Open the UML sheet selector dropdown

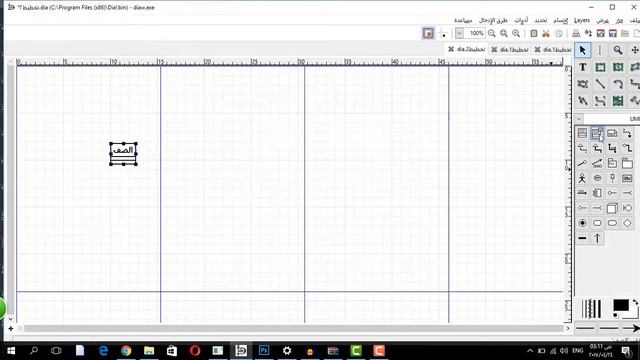click(x=579, y=119)
